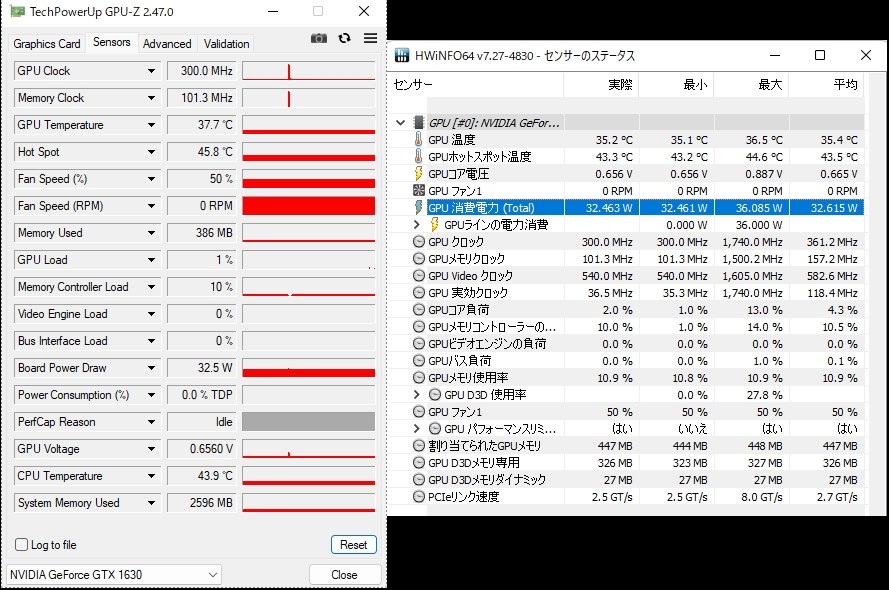Click the clock icon beside GPU 実効クロック
Viewport: 889px width, 590px height.
click(x=419, y=292)
